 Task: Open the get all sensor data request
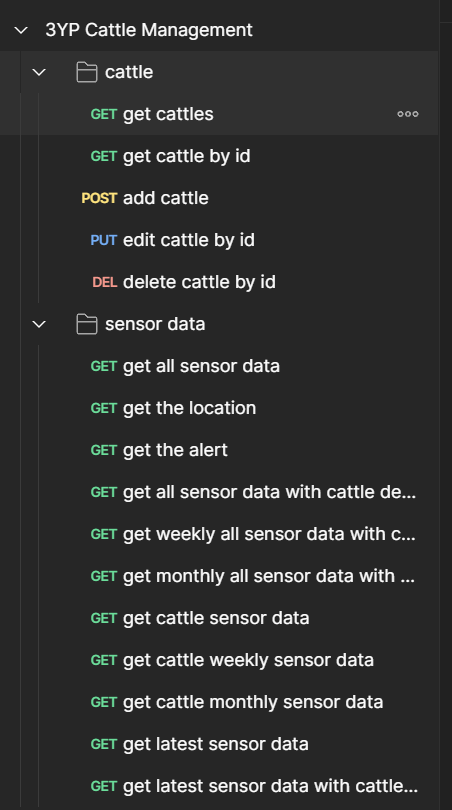[219, 366]
